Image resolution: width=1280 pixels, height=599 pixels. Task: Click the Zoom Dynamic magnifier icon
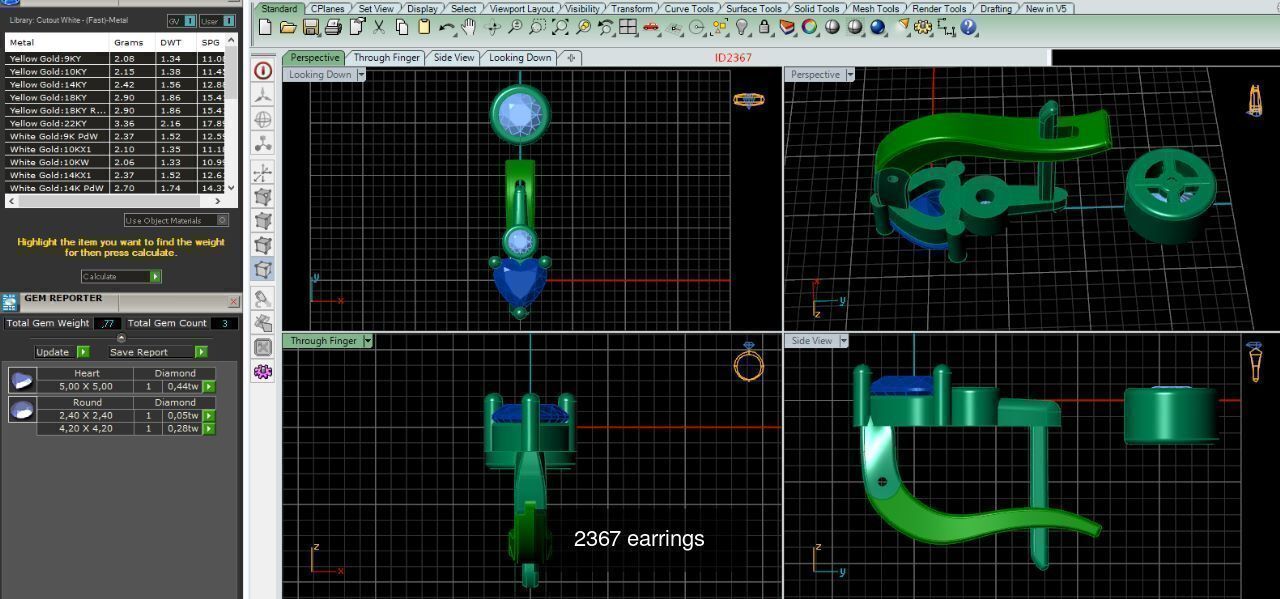click(x=516, y=27)
